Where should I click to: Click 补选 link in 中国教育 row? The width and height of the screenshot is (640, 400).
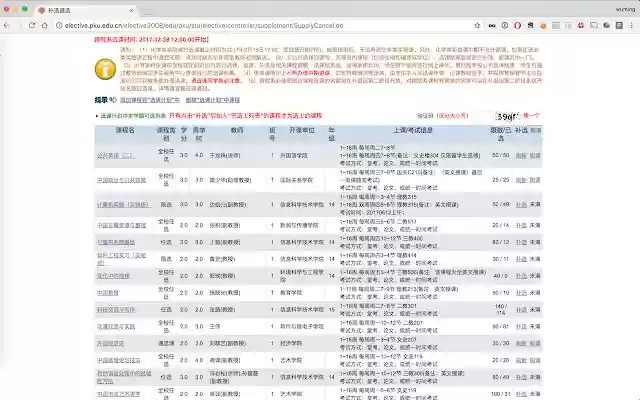520,293
